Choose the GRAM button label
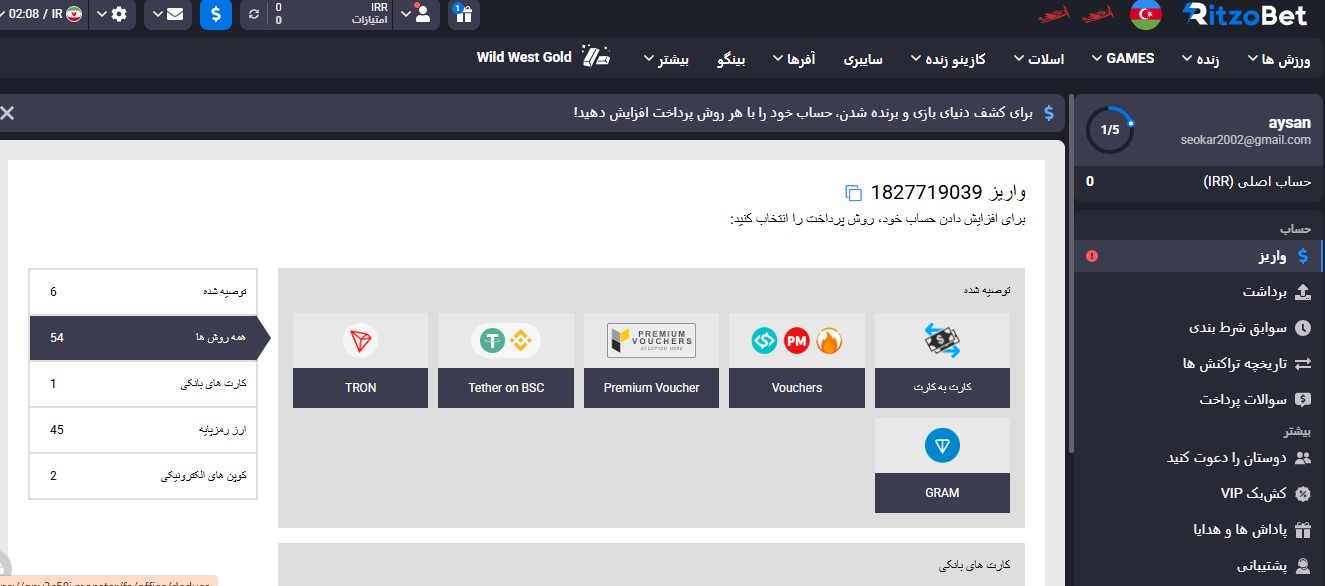Viewport: 1325px width, 586px height. pos(942,493)
